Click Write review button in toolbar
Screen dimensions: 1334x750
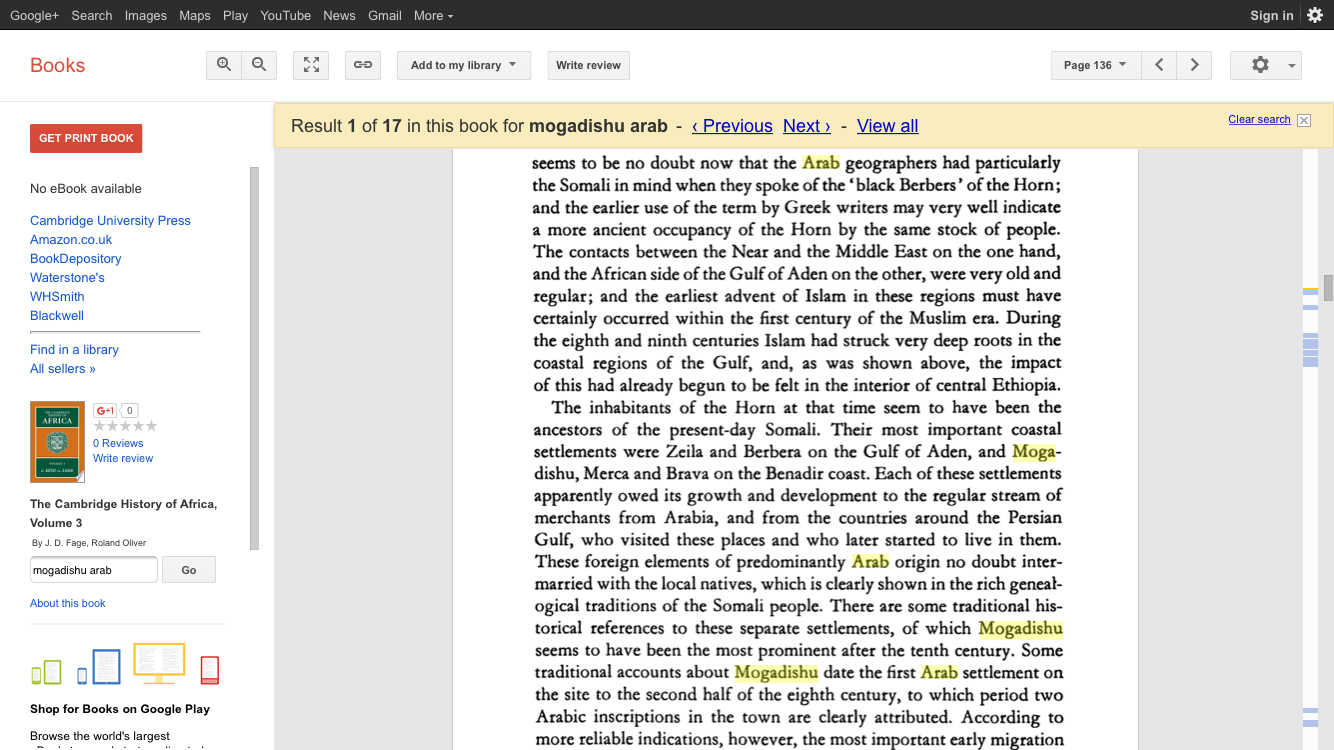(x=588, y=65)
